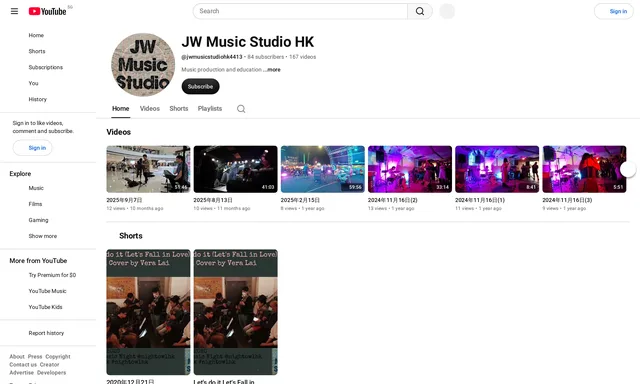
Task: Open the 33:14 video thumbnail
Action: coord(410,169)
